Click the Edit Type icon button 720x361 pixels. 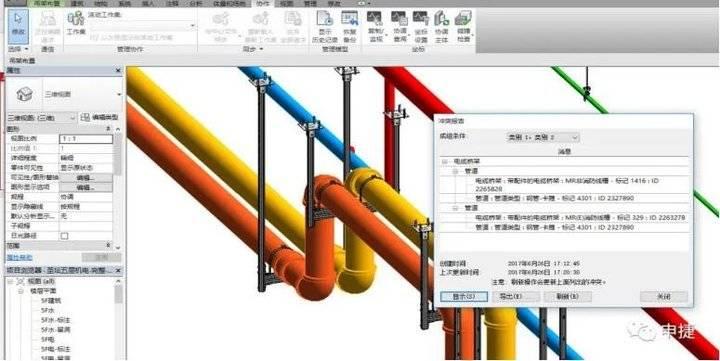tap(100, 118)
